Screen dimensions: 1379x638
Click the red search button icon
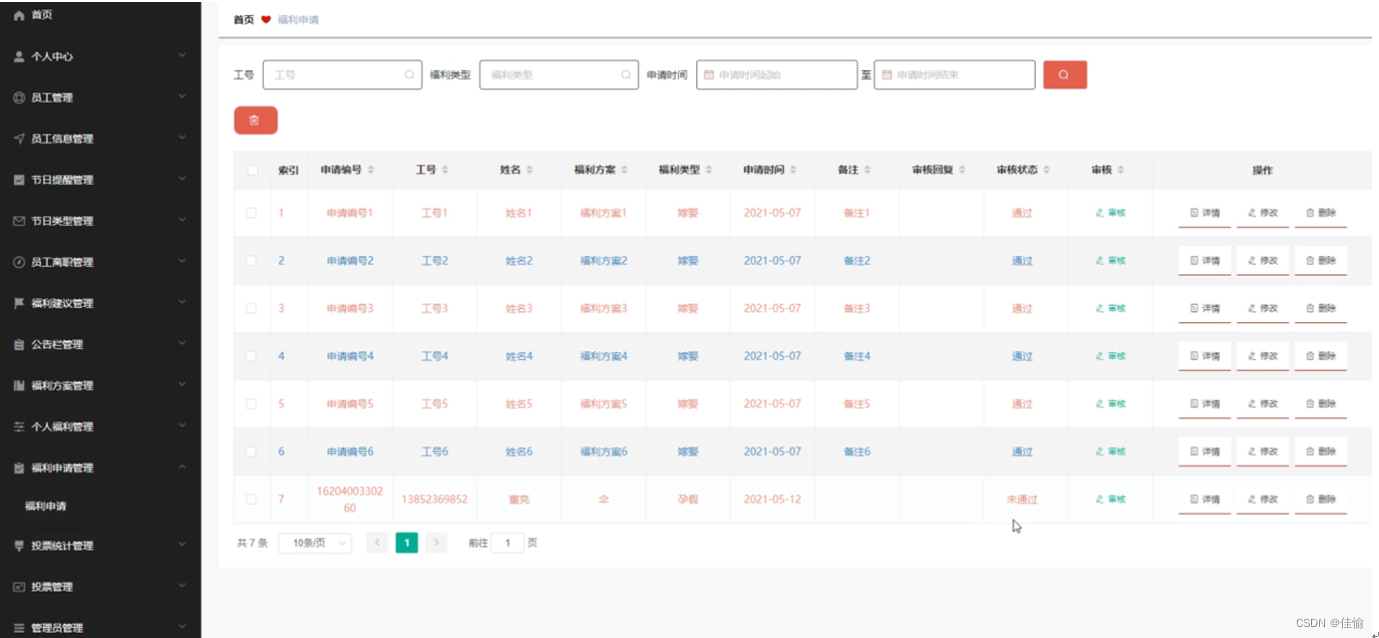click(1064, 75)
